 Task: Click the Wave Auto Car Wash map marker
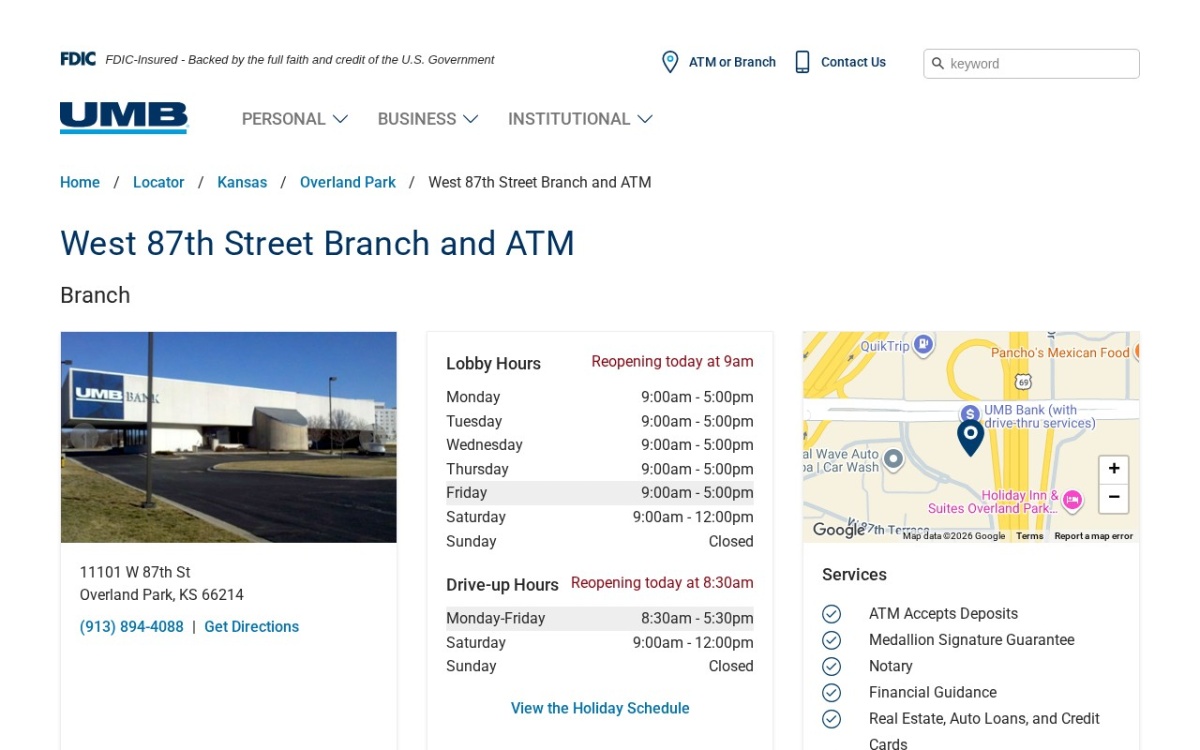(894, 459)
